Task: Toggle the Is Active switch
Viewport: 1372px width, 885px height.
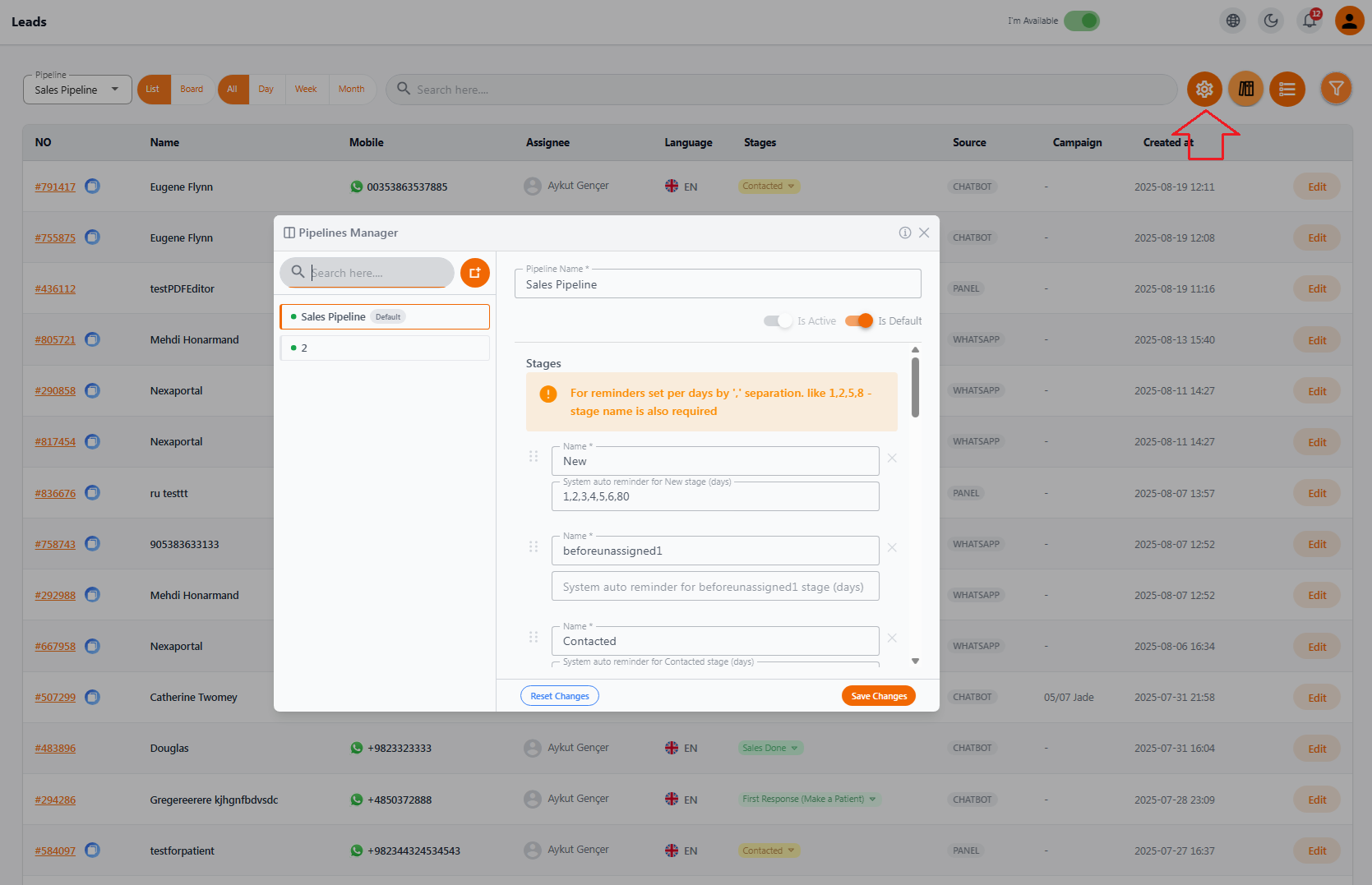Action: click(x=778, y=320)
